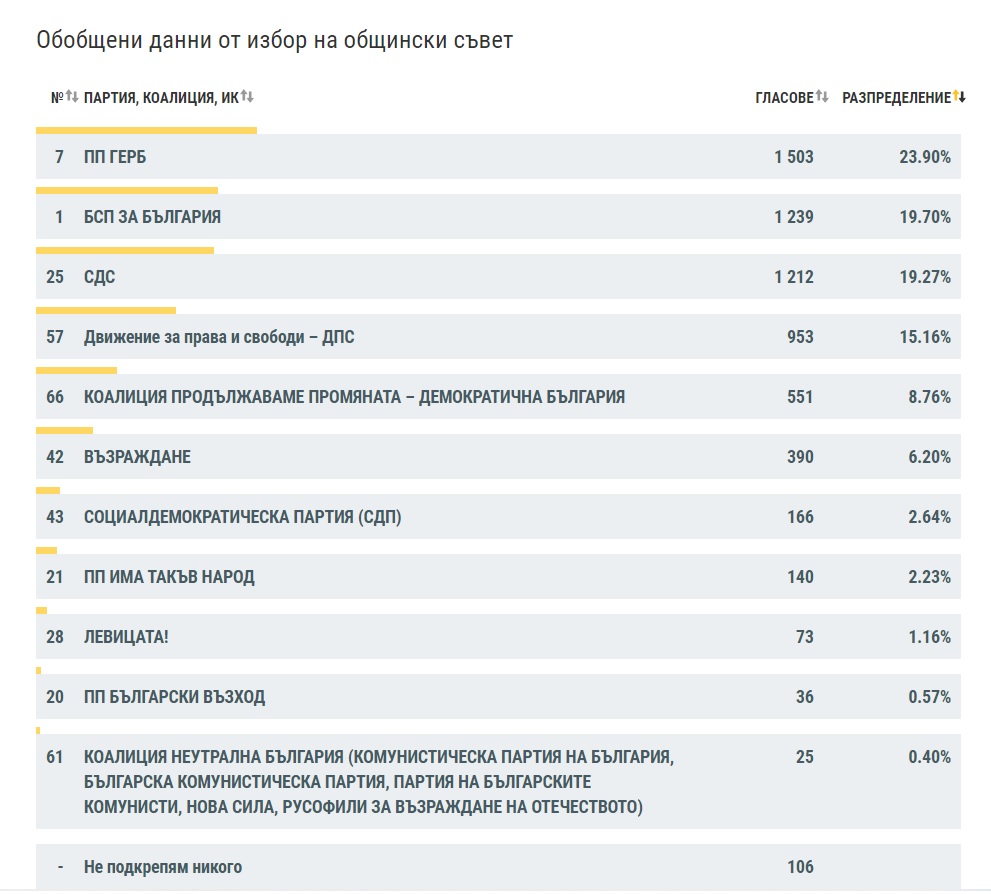Select the ЛЕВИЦАТА! party name
The height and width of the screenshot is (894, 991).
(x=126, y=637)
